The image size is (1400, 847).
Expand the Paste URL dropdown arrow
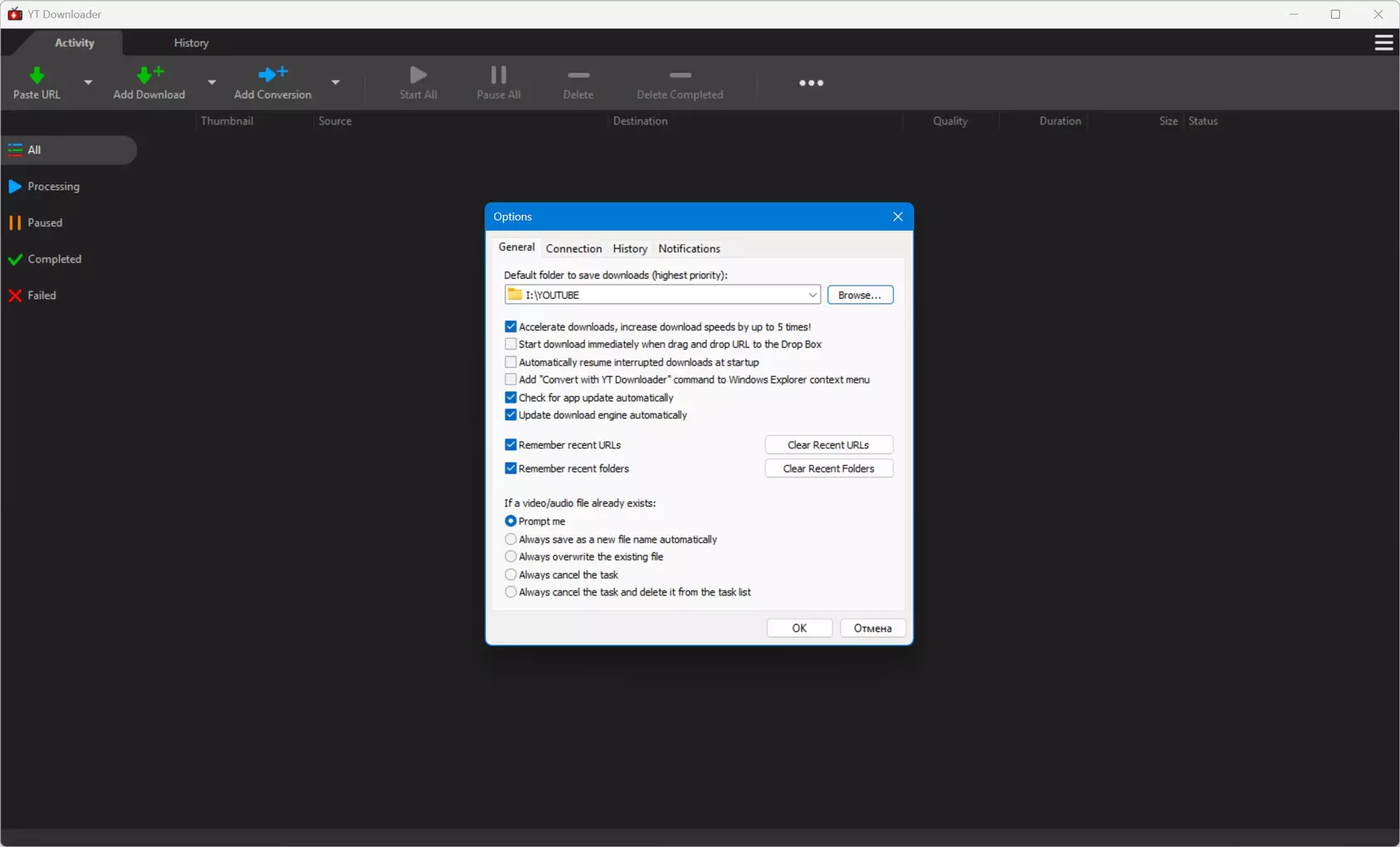pyautogui.click(x=88, y=82)
